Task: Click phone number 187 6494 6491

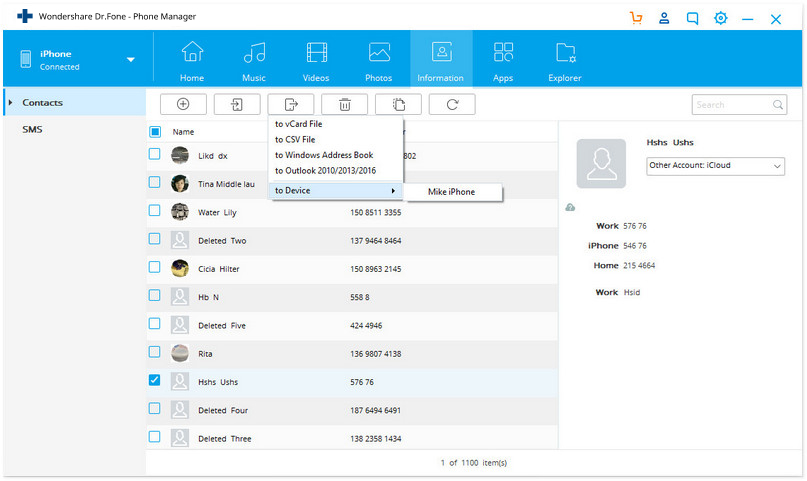Action: coord(376,411)
